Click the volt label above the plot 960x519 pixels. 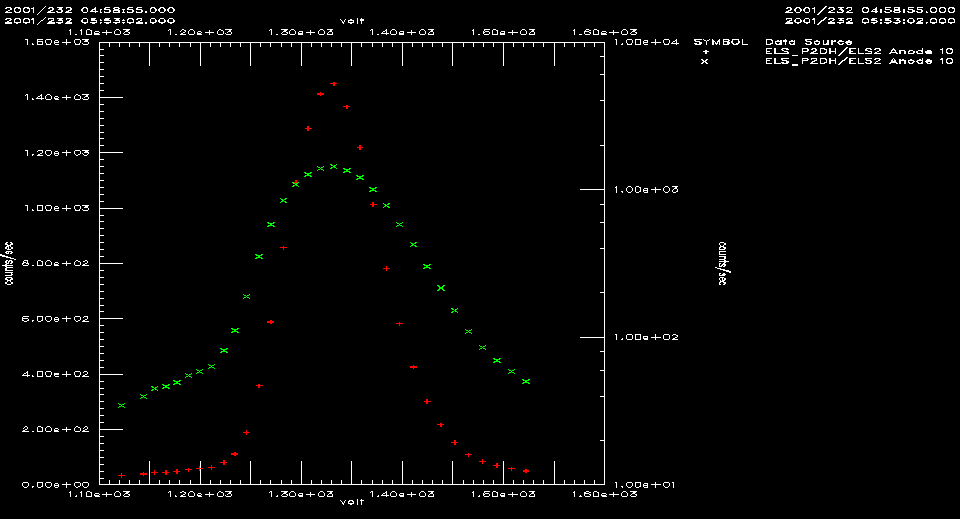pos(352,21)
